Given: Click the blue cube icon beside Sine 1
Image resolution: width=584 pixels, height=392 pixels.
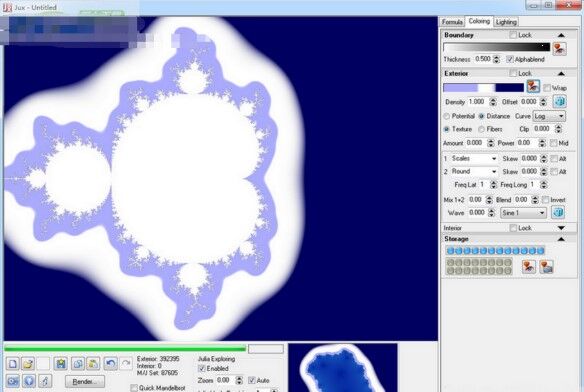Looking at the screenshot, I should (x=558, y=212).
